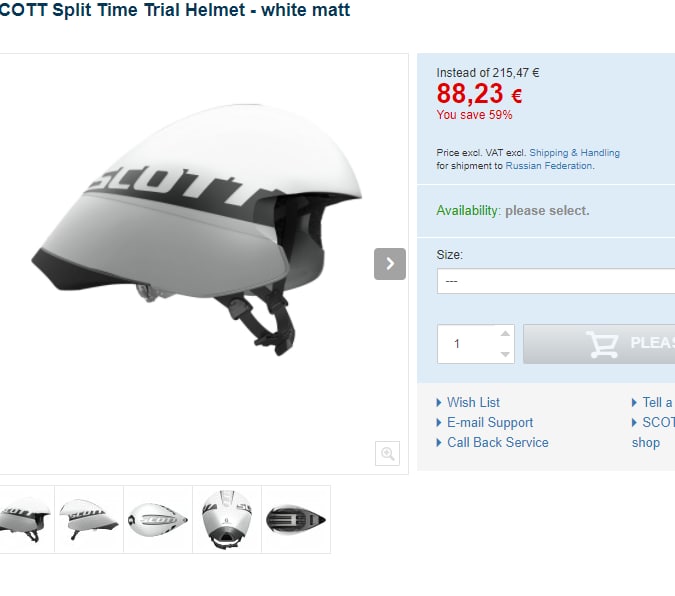Decrease quantity with the down arrow
This screenshot has width=675, height=596.
505,354
